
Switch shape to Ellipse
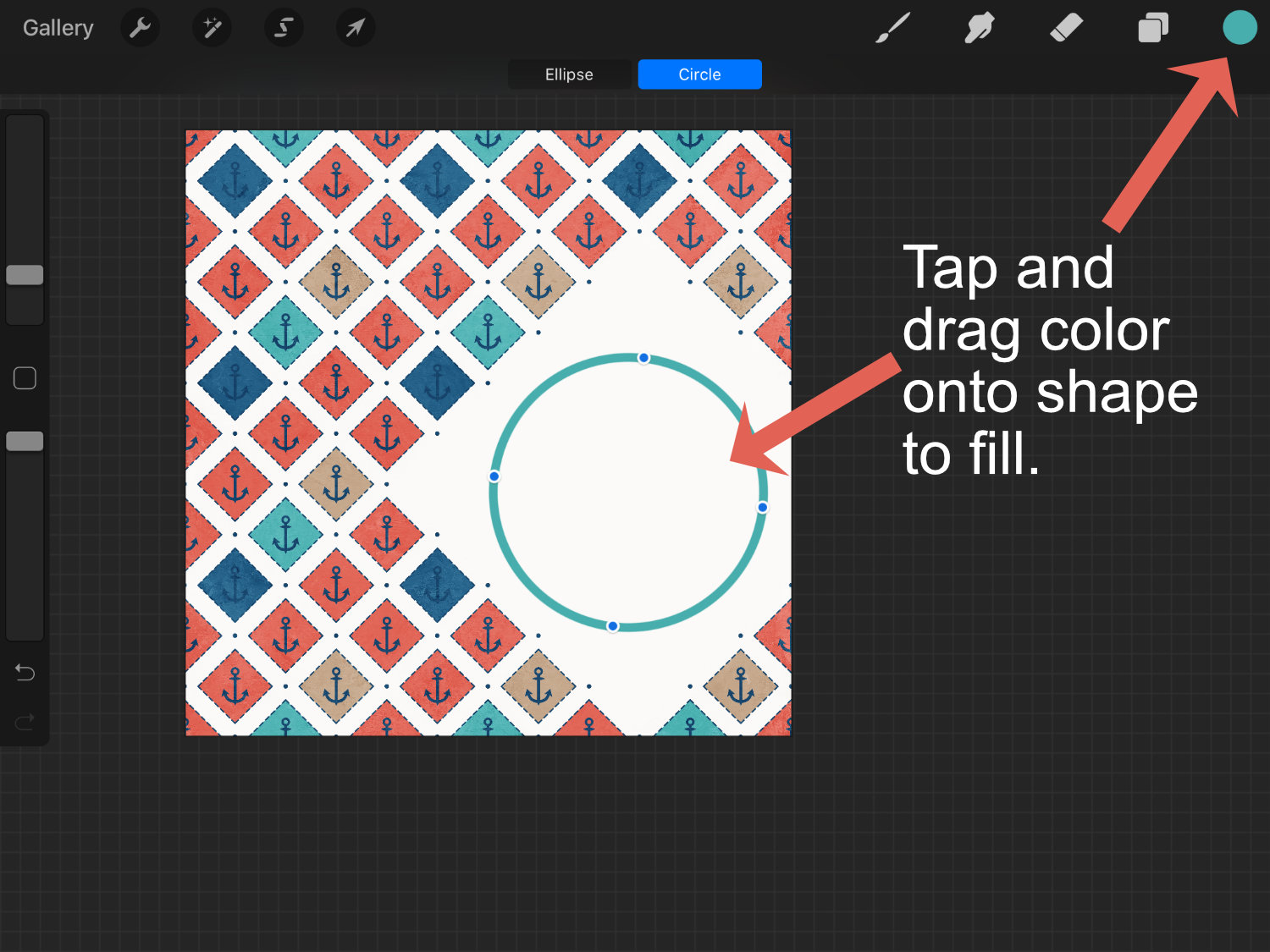pos(569,74)
